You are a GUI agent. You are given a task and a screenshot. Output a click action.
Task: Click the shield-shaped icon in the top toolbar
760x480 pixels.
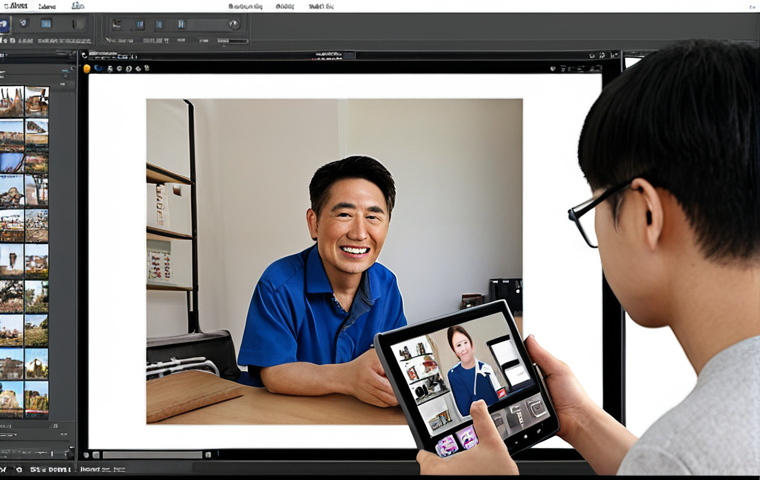coord(23,22)
